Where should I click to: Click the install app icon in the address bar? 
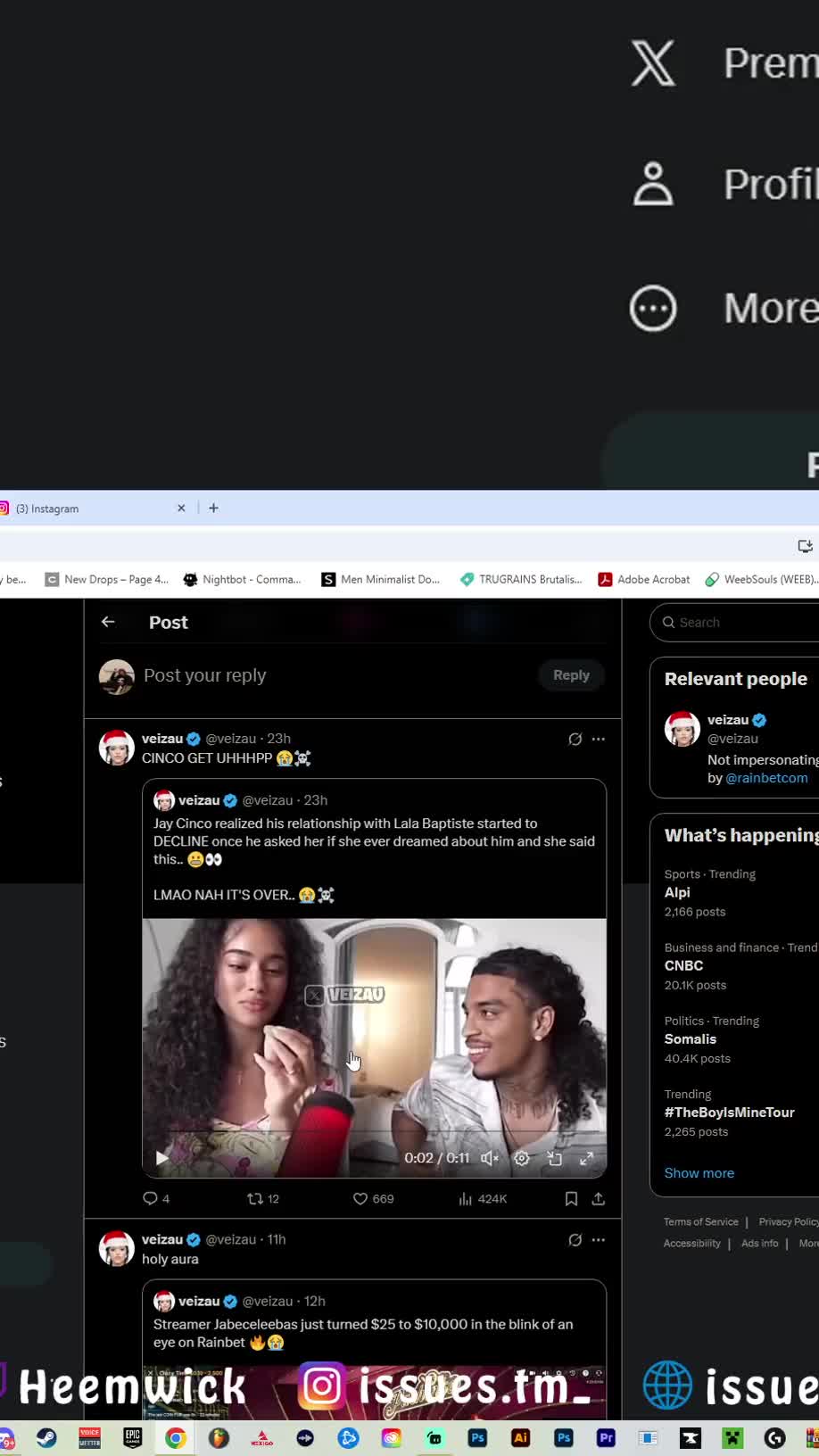[806, 546]
